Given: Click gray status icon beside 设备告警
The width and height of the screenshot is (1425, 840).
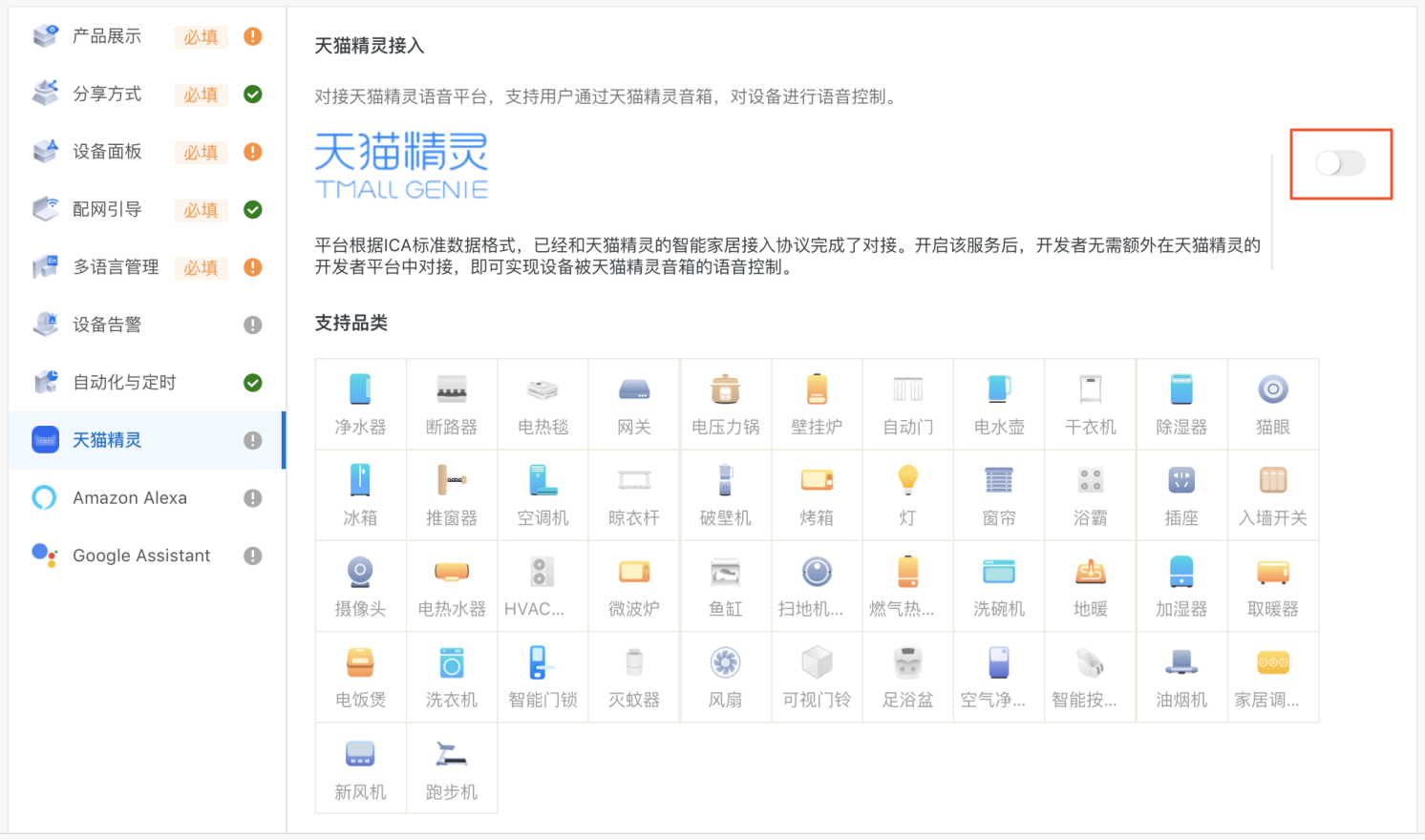Looking at the screenshot, I should (x=253, y=325).
